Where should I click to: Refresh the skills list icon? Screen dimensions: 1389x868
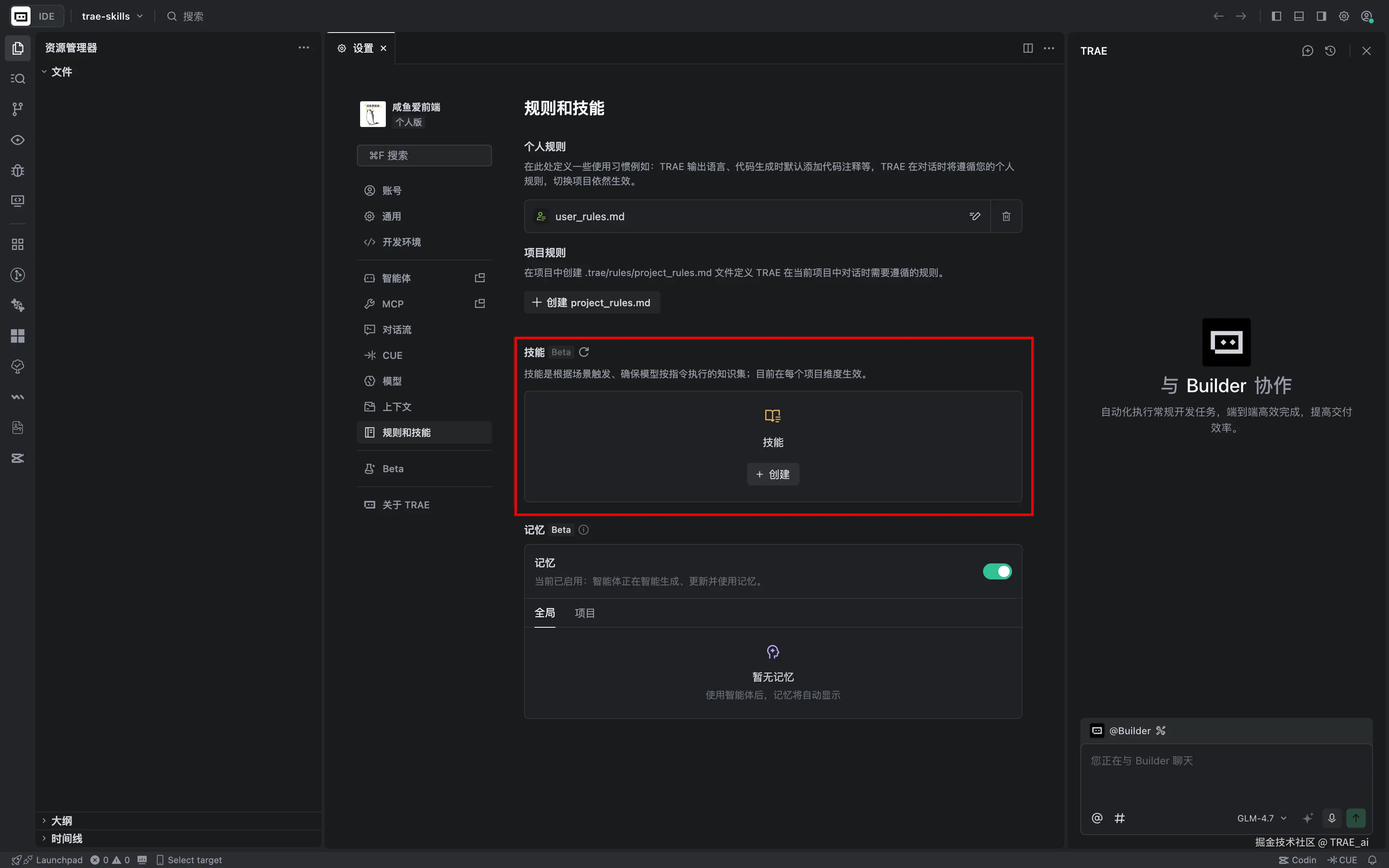[x=584, y=352]
